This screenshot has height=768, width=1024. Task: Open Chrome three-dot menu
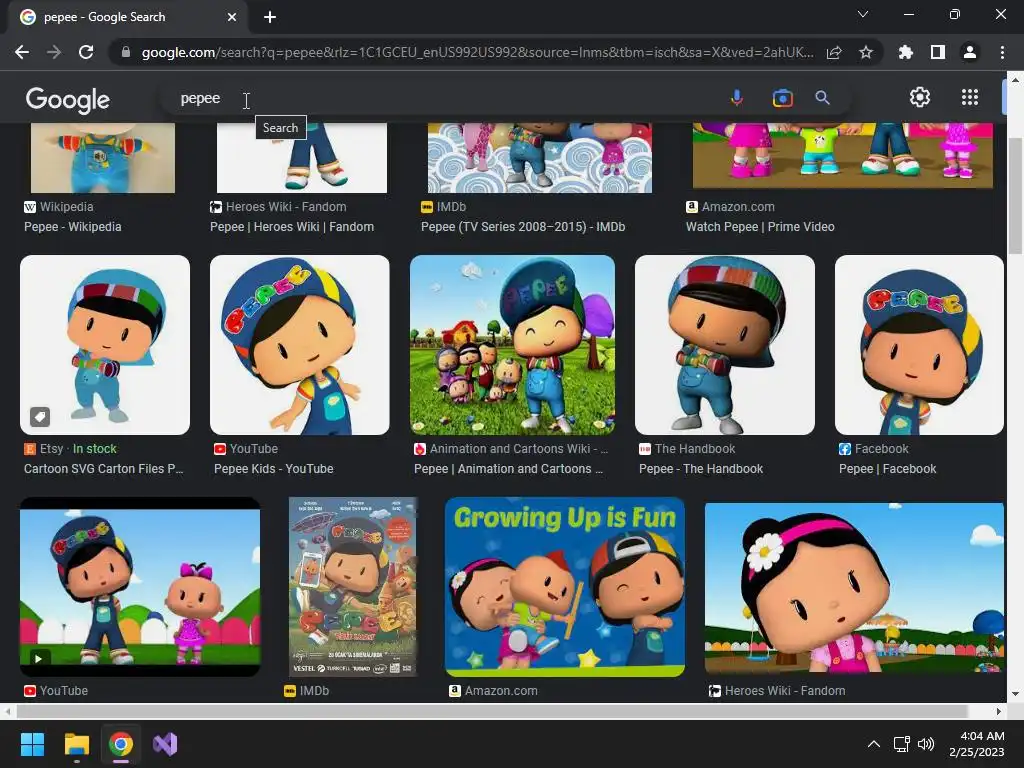[x=1002, y=52]
